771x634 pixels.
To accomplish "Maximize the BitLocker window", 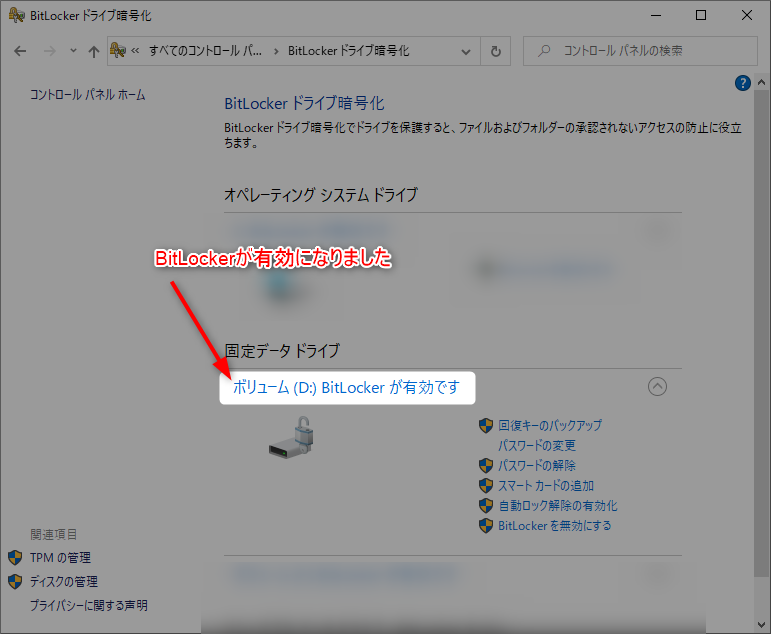I will pos(701,15).
